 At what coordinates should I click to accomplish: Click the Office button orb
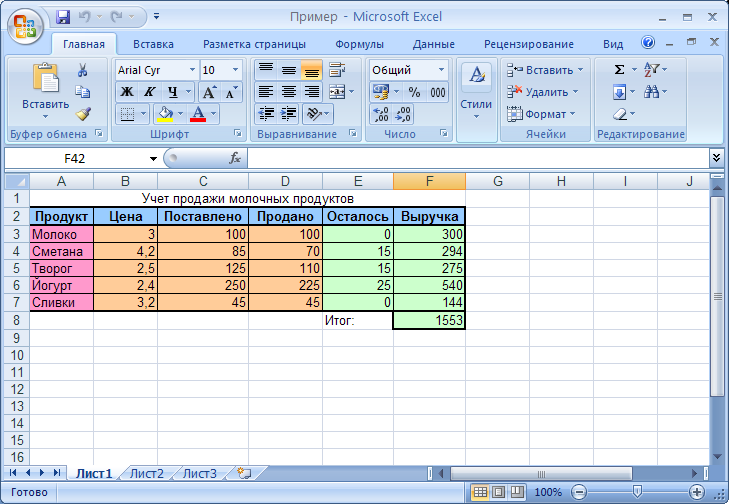tap(25, 26)
